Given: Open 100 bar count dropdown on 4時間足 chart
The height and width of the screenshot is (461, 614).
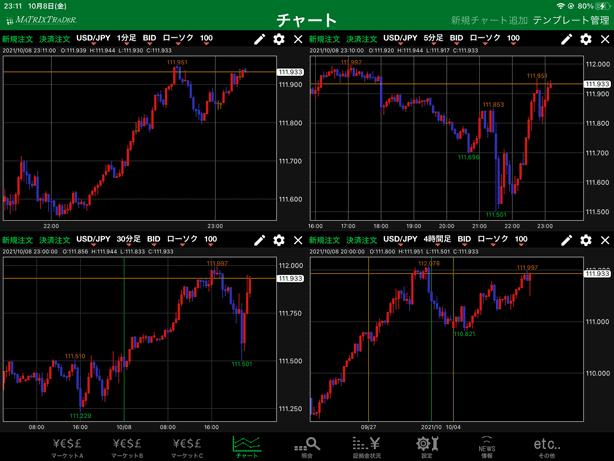Looking at the screenshot, I should point(521,239).
